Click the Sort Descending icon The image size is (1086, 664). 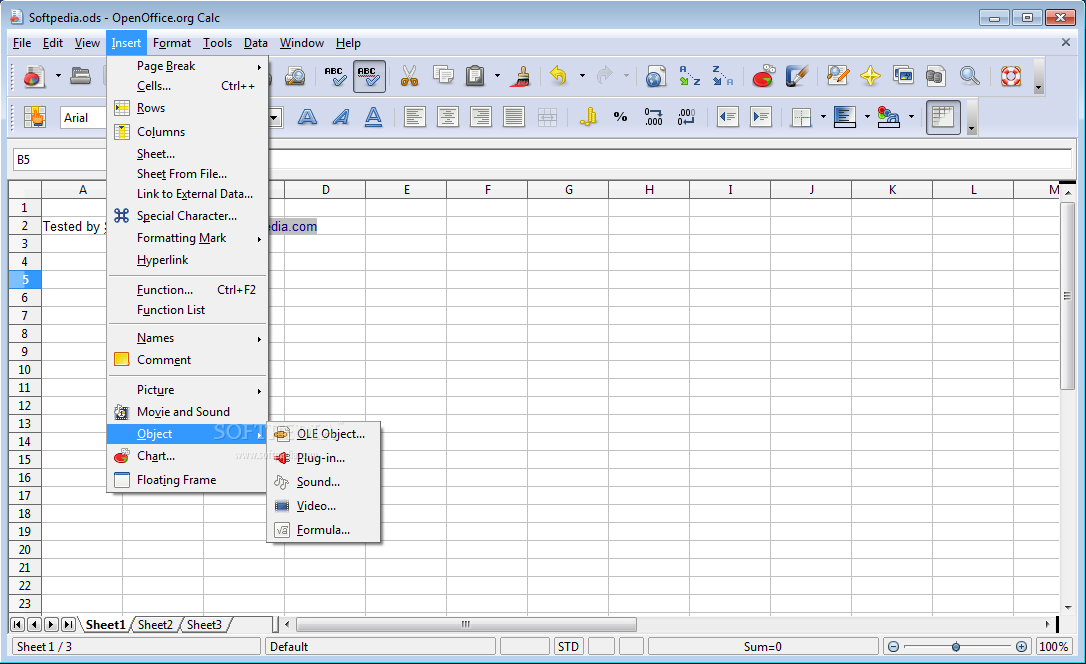[x=722, y=75]
